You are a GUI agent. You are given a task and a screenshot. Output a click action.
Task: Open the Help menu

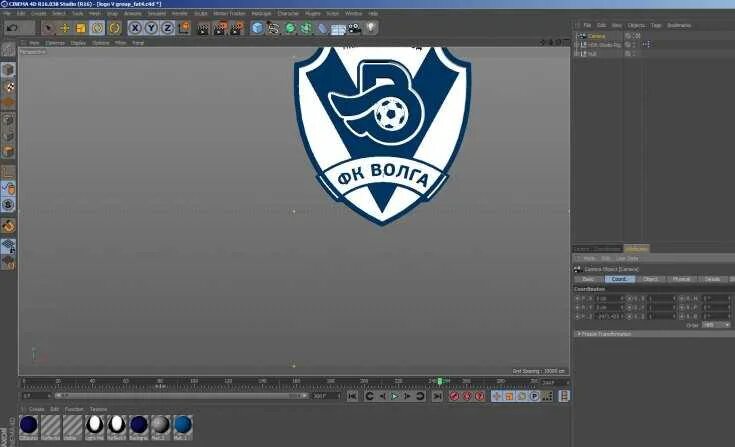tap(373, 14)
